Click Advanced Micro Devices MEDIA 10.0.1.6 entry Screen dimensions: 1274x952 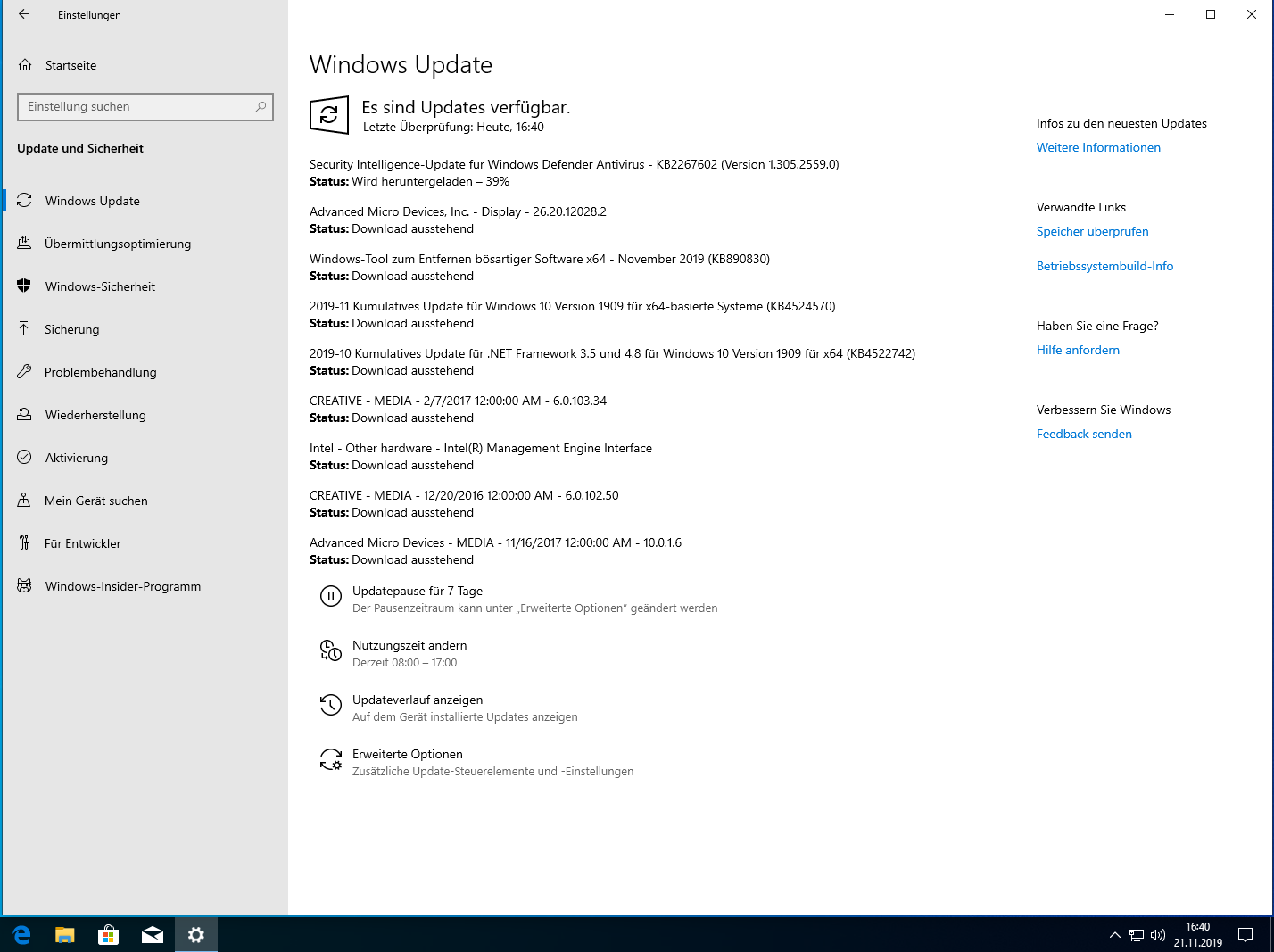(495, 542)
